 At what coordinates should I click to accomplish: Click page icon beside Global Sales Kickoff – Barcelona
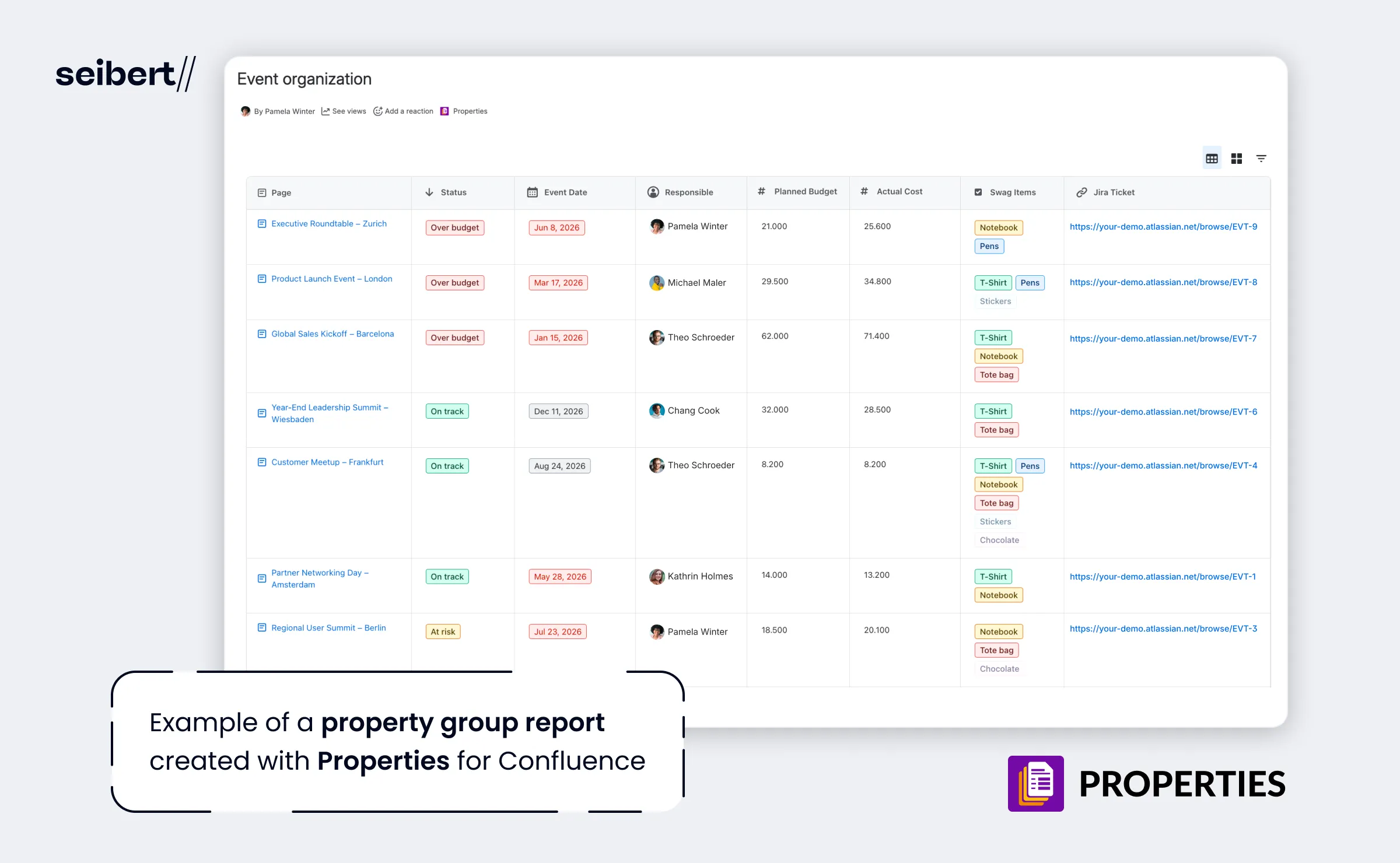[x=262, y=334]
